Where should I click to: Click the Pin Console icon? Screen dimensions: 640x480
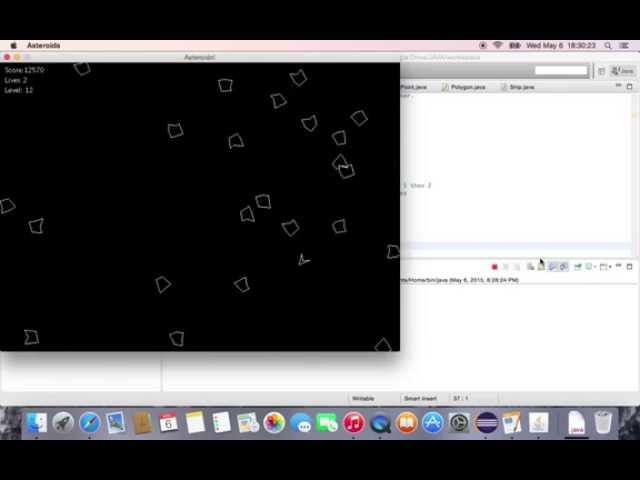tap(578, 267)
